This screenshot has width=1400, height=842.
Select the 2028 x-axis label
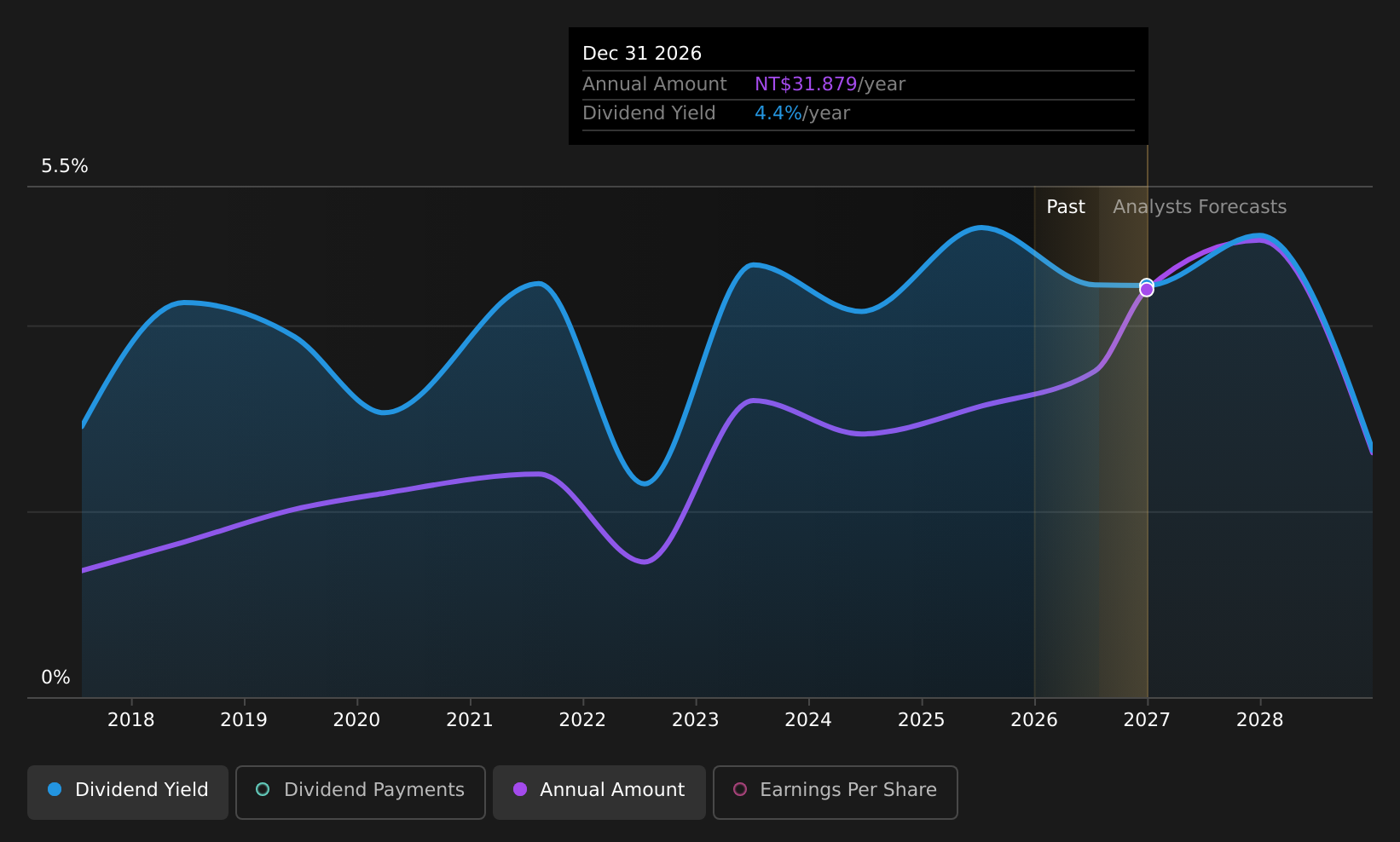pos(1260,720)
